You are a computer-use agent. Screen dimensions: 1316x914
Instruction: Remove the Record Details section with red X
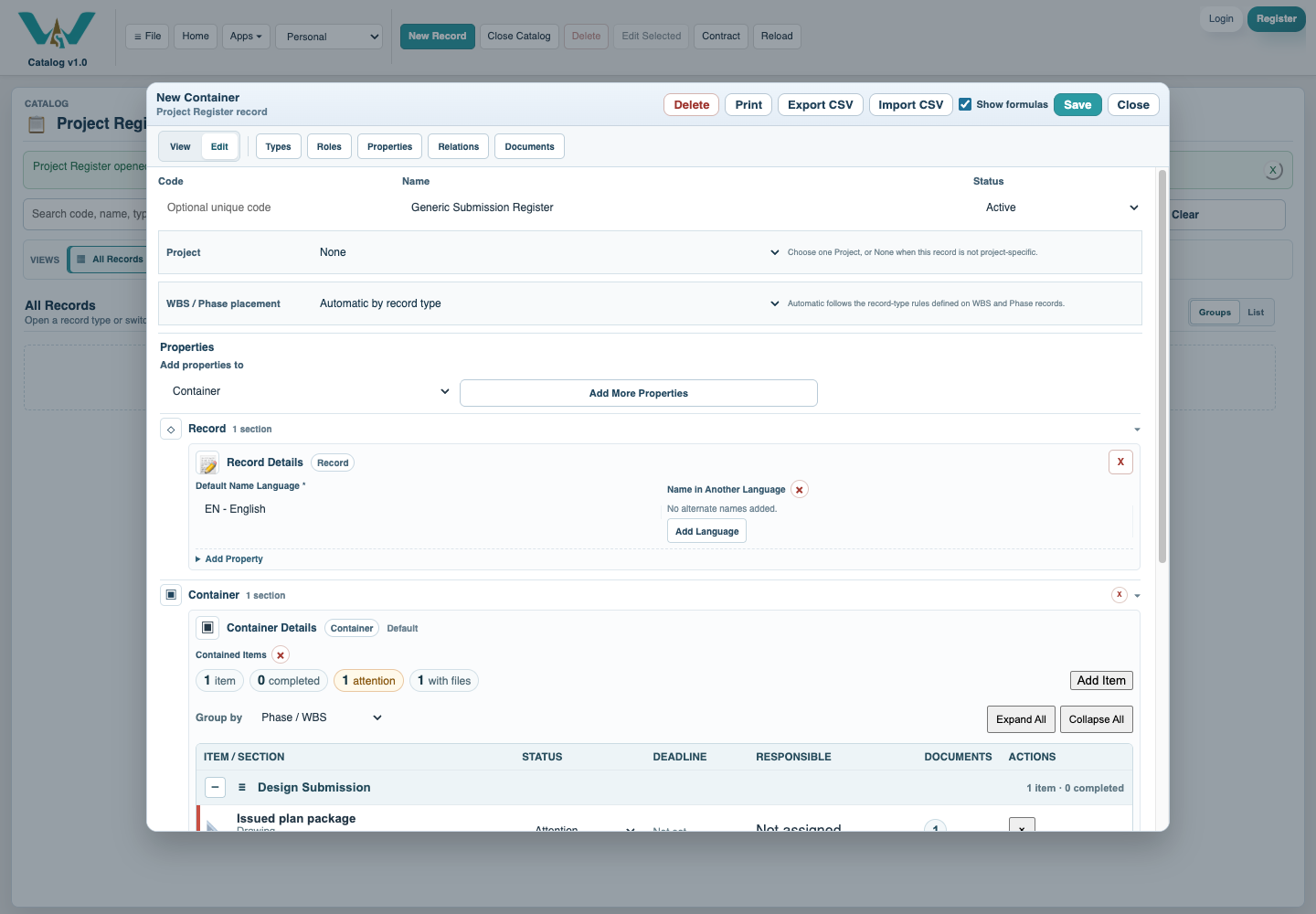coord(1120,462)
